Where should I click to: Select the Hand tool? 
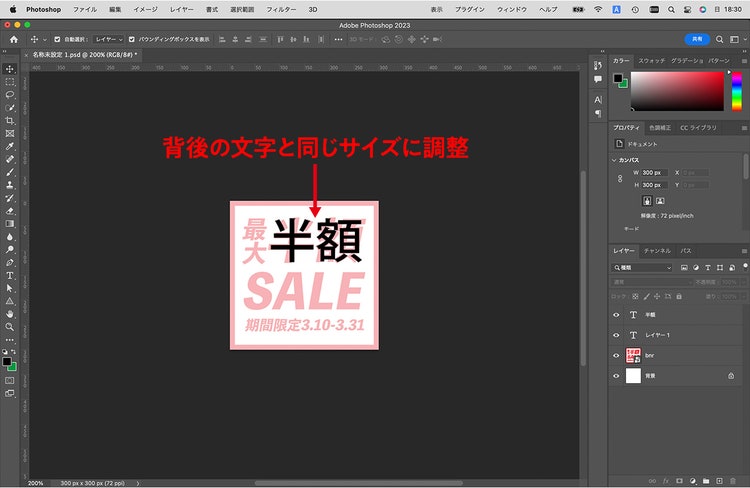pyautogui.click(x=10, y=314)
